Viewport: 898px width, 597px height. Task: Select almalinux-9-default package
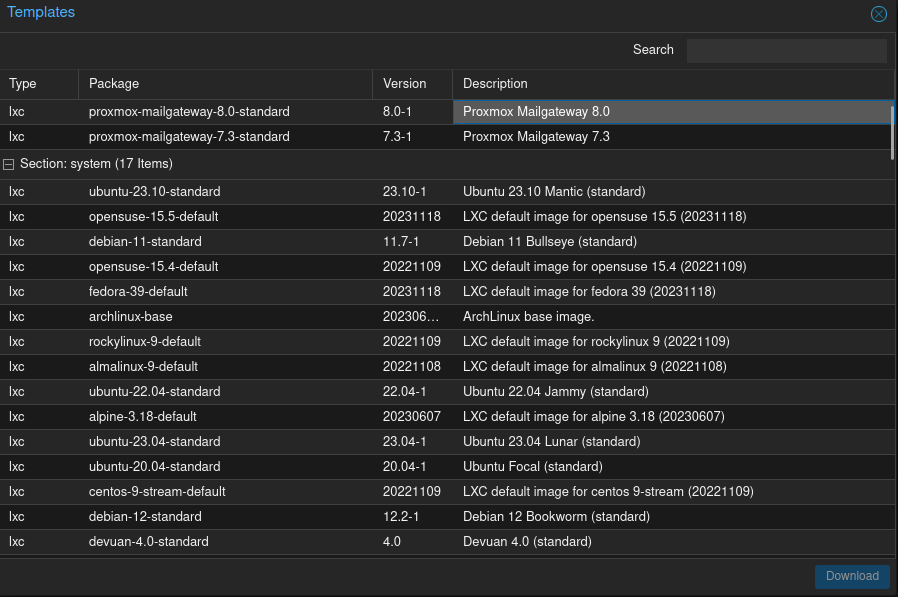[x=143, y=367]
